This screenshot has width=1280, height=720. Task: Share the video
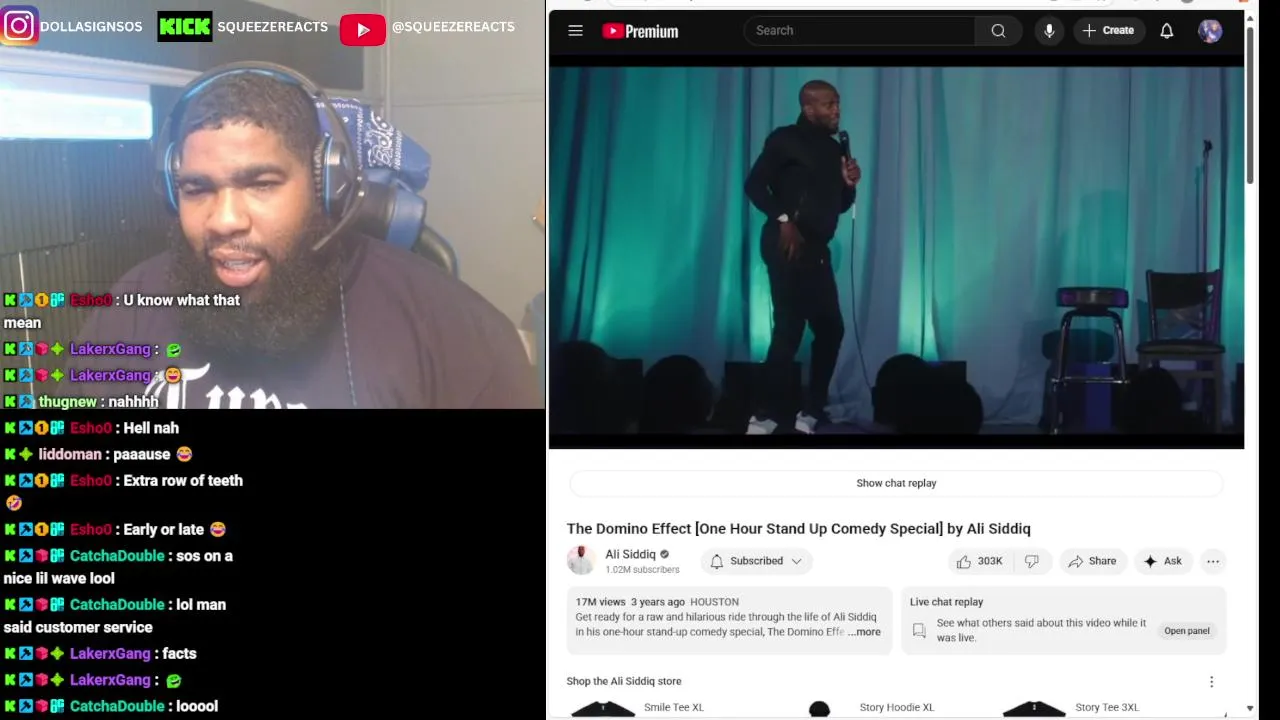click(x=1092, y=561)
